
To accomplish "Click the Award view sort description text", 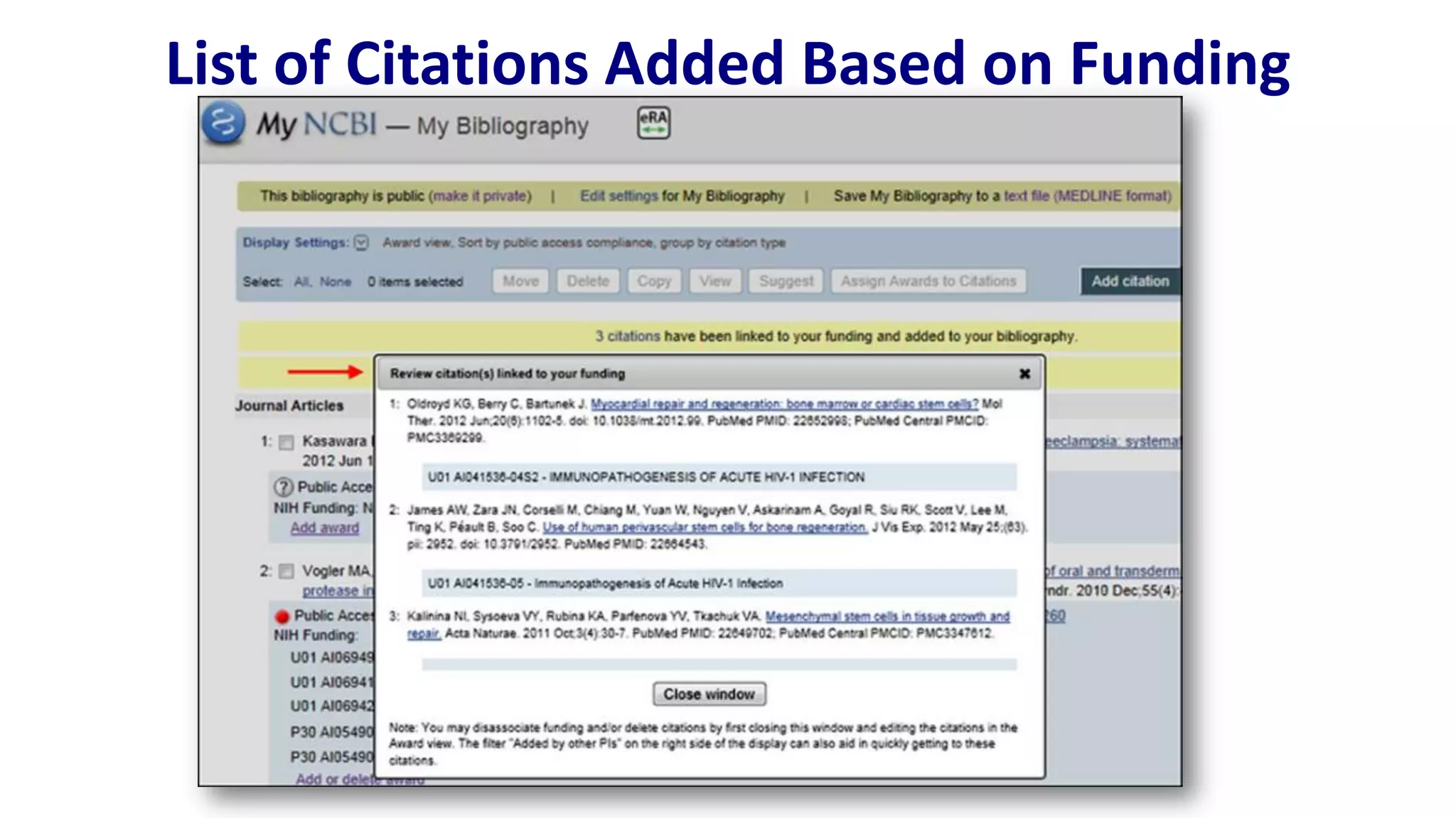I will point(584,242).
